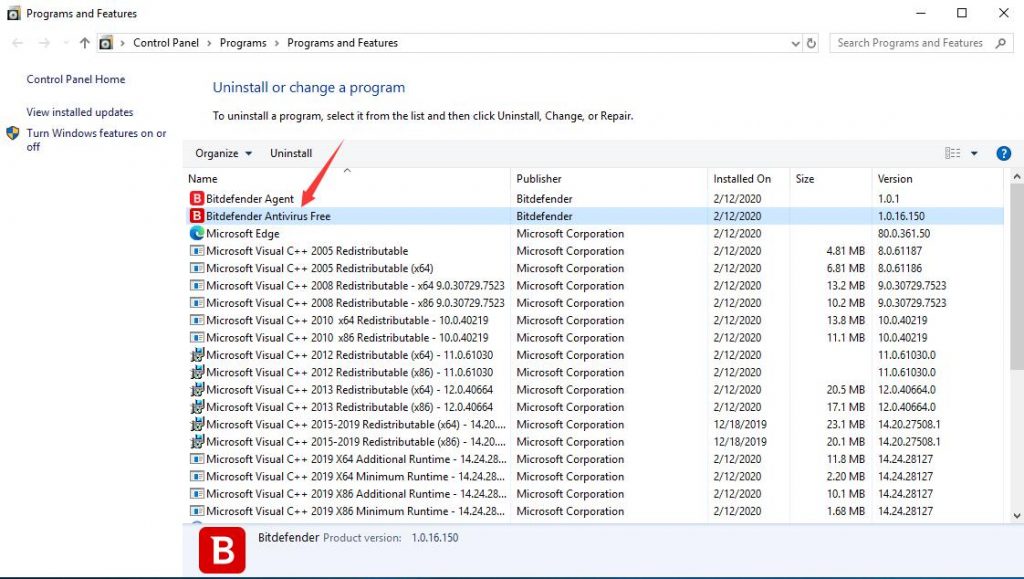Open the help question mark icon
The image size is (1024, 579).
(1003, 153)
